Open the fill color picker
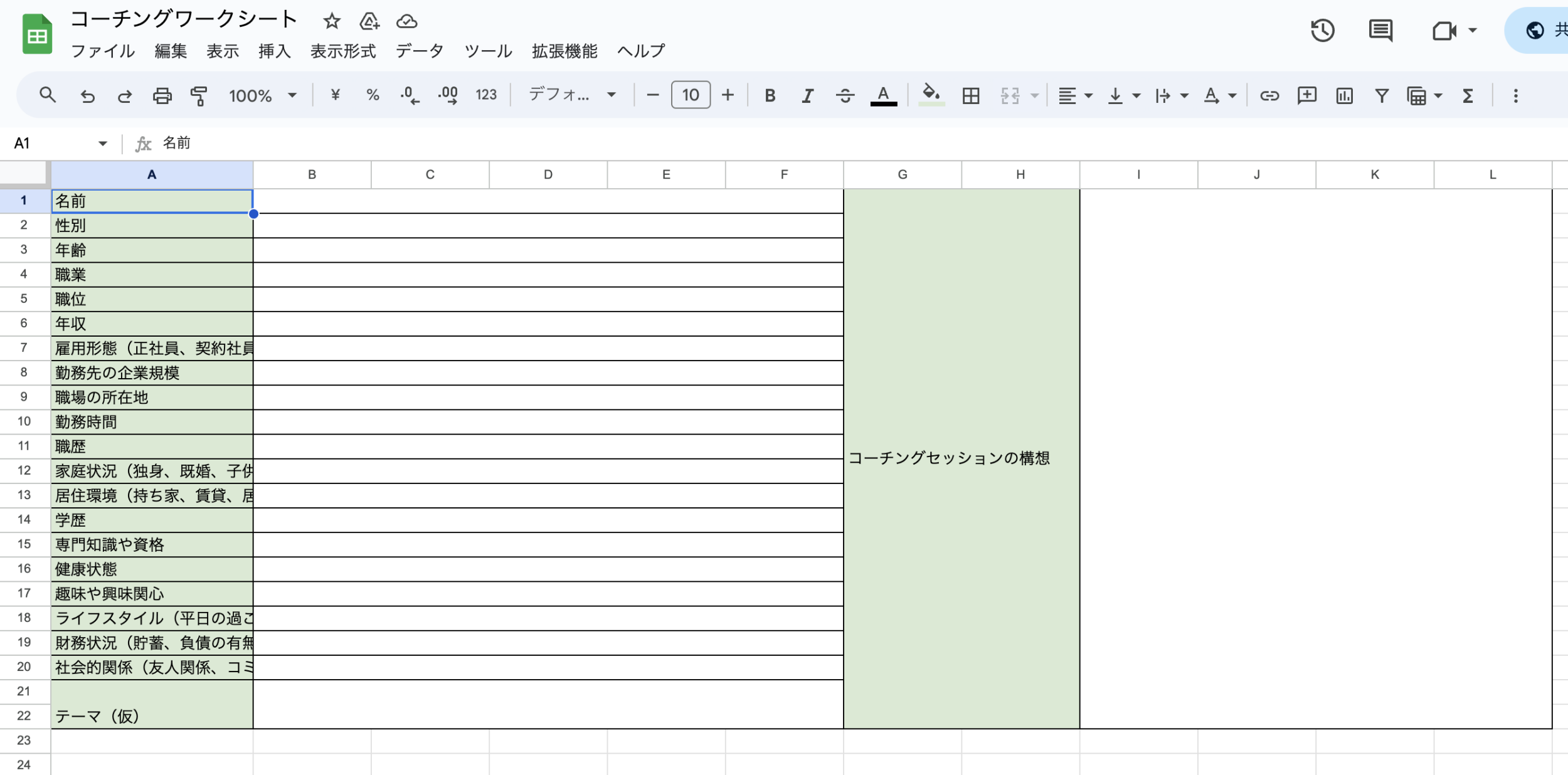The height and width of the screenshot is (775, 1568). coord(931,95)
